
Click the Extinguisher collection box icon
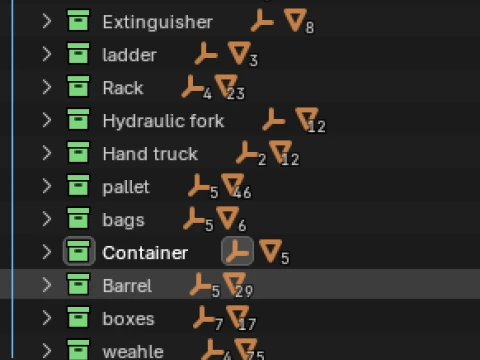coord(78,21)
